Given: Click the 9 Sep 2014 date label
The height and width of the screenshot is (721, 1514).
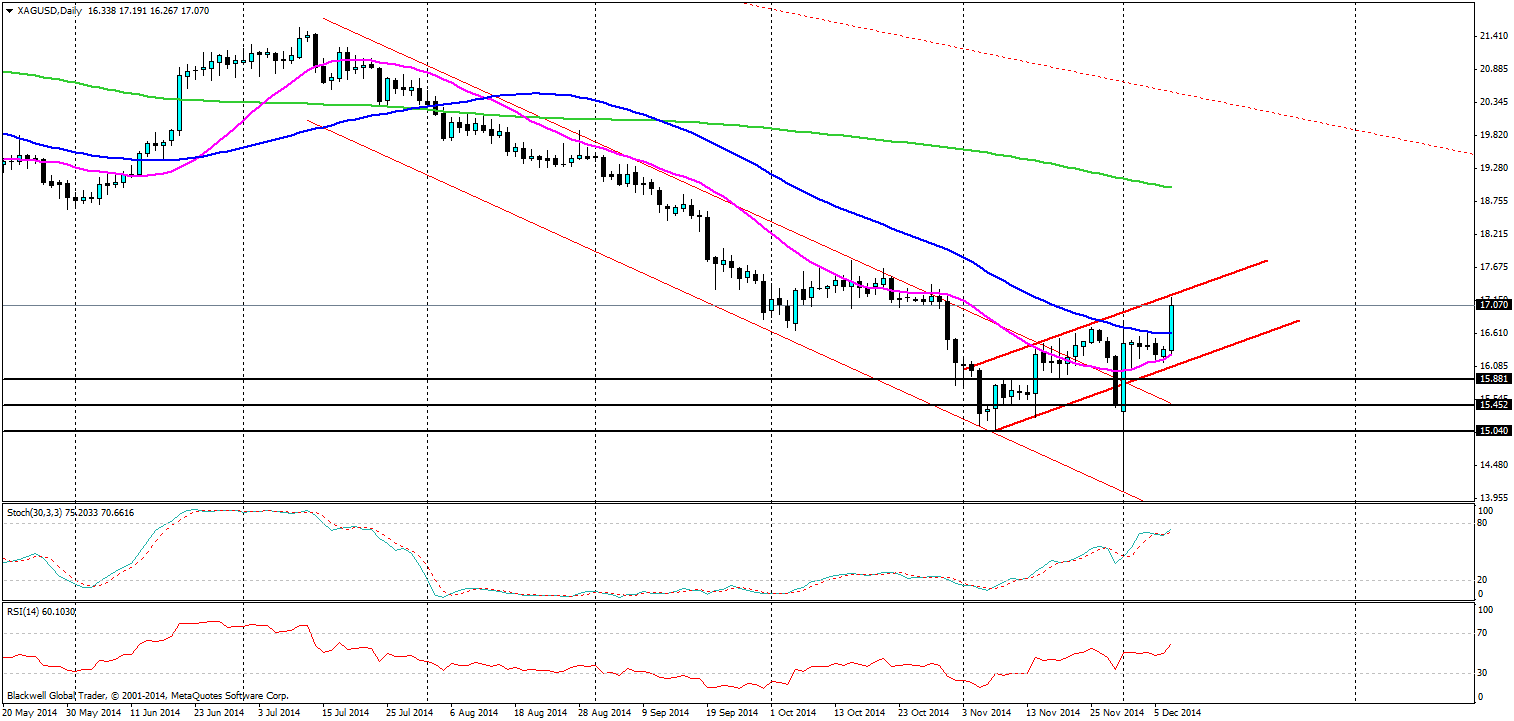Looking at the screenshot, I should [x=666, y=713].
